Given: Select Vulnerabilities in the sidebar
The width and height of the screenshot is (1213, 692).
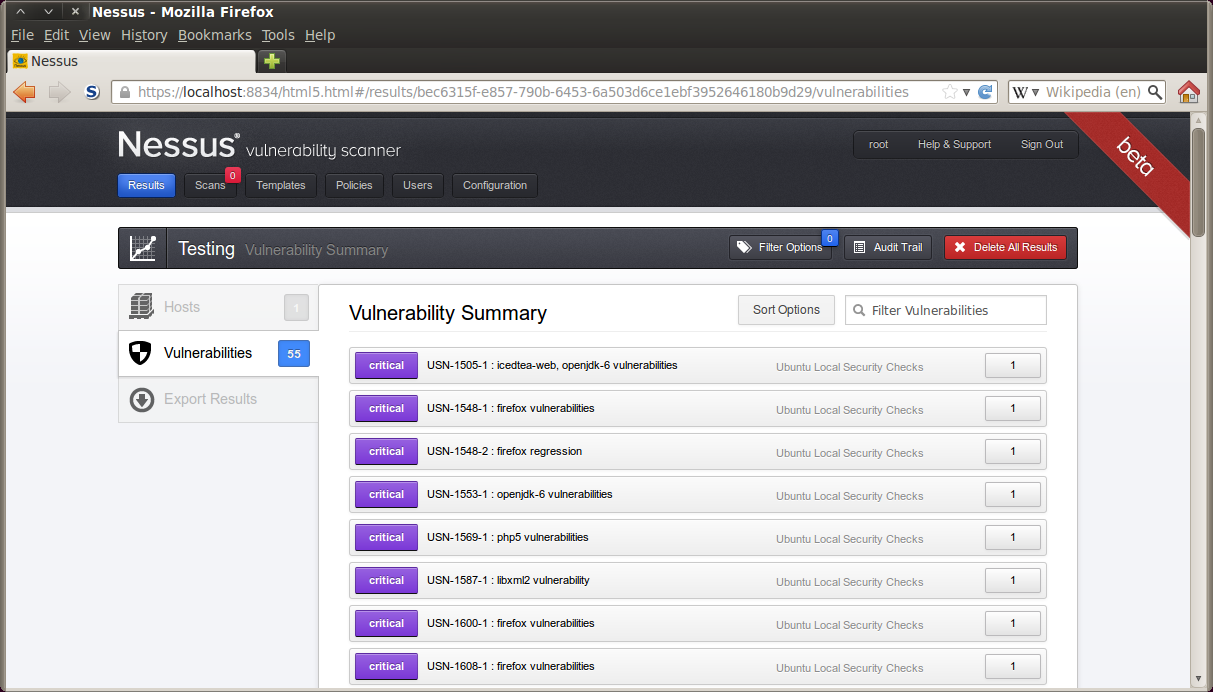Looking at the screenshot, I should [x=218, y=353].
